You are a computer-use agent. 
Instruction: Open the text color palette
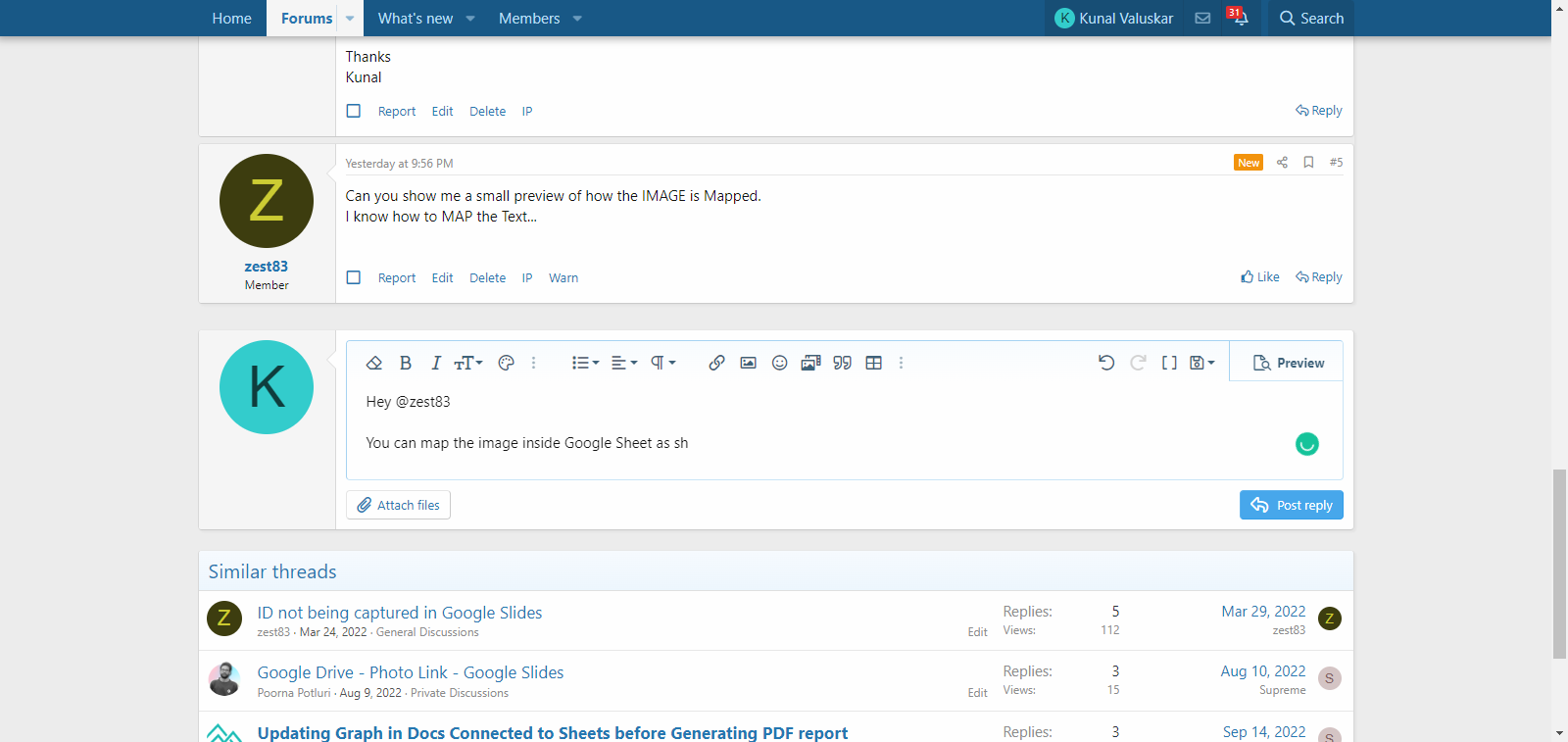(x=506, y=363)
